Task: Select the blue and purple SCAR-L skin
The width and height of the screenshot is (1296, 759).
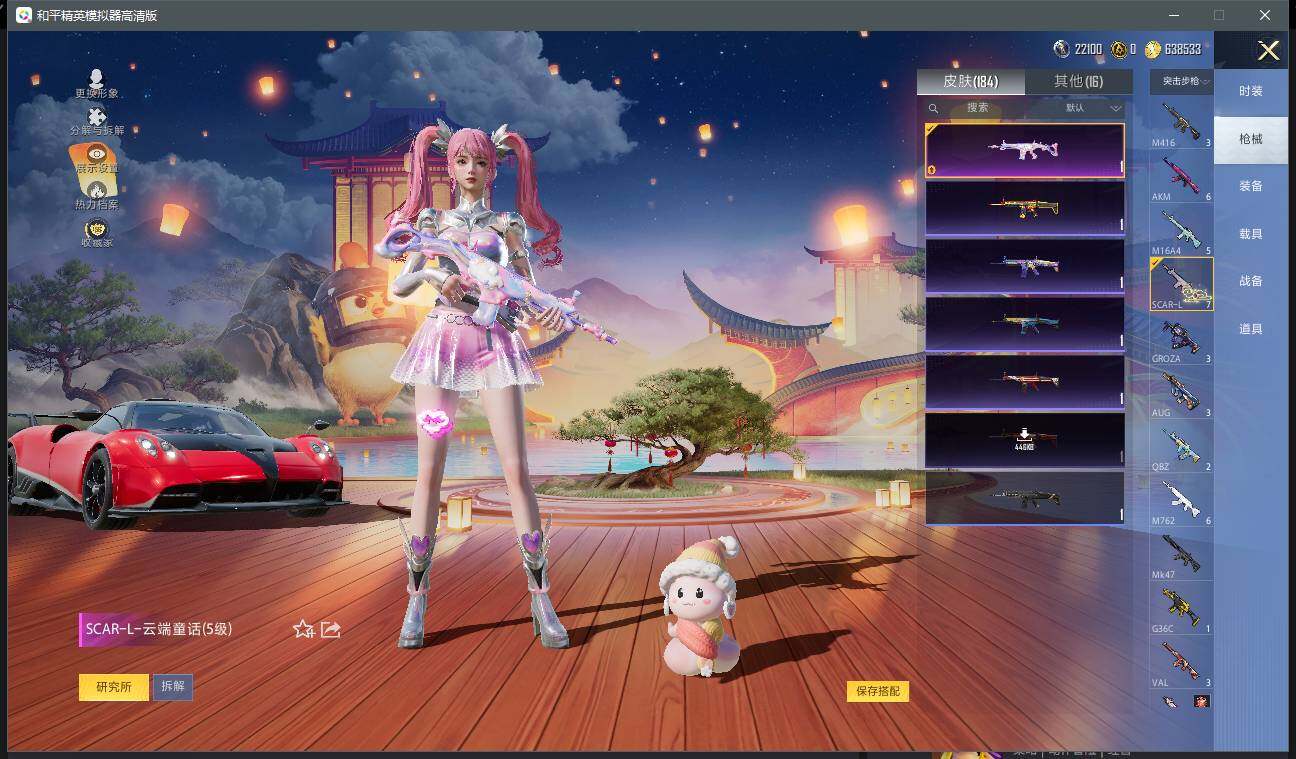Action: pyautogui.click(x=1025, y=266)
